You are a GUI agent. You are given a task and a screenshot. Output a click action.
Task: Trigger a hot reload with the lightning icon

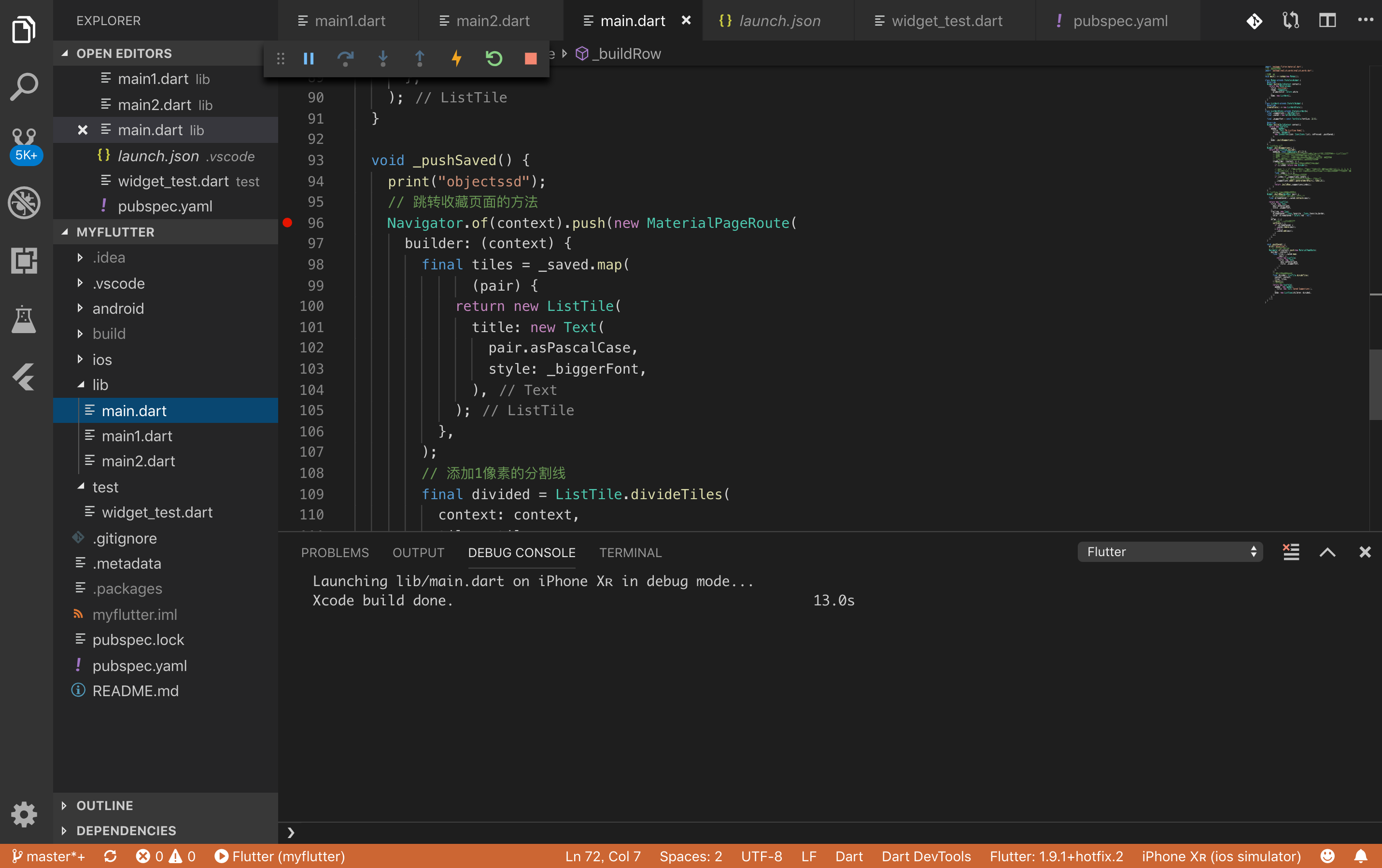[456, 58]
